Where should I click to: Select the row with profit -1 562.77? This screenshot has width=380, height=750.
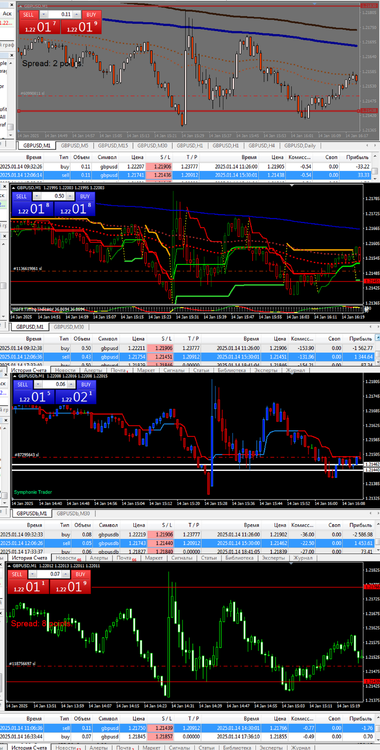click(x=186, y=348)
